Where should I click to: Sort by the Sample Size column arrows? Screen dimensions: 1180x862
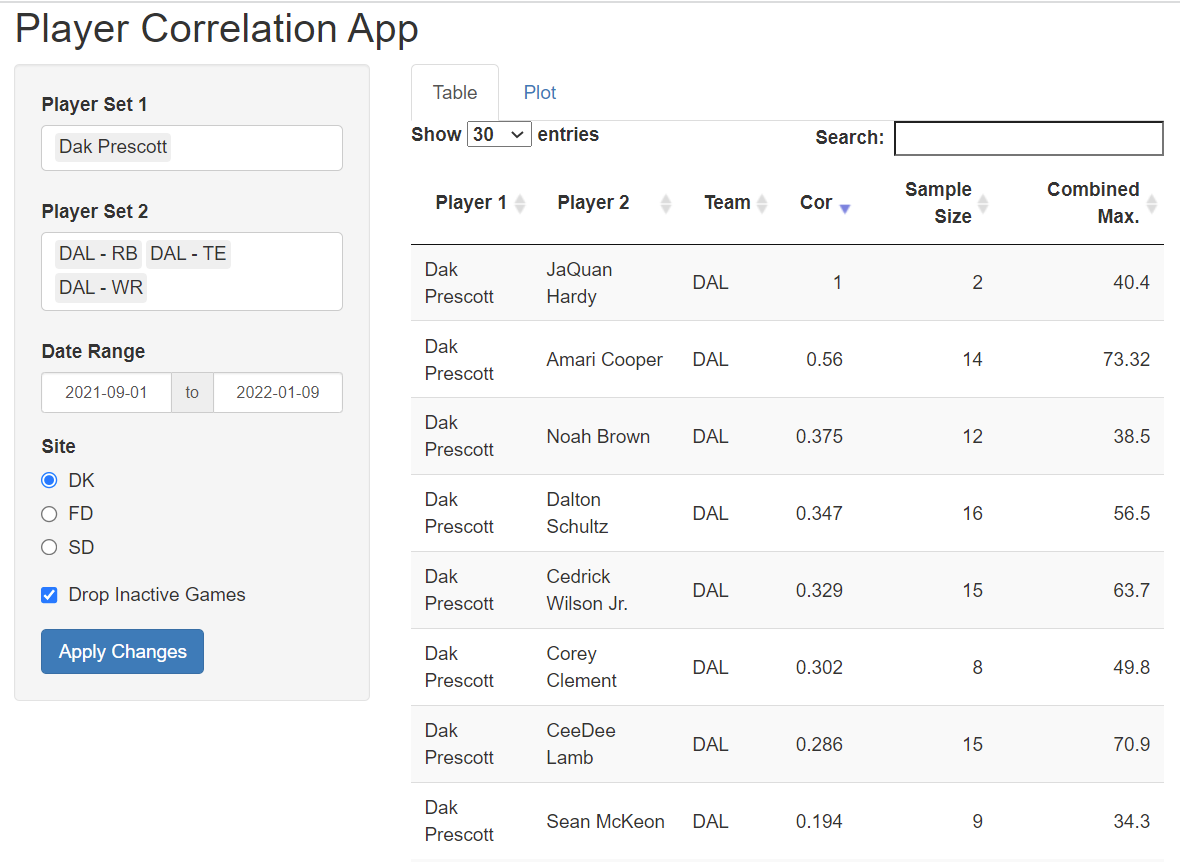(983, 203)
